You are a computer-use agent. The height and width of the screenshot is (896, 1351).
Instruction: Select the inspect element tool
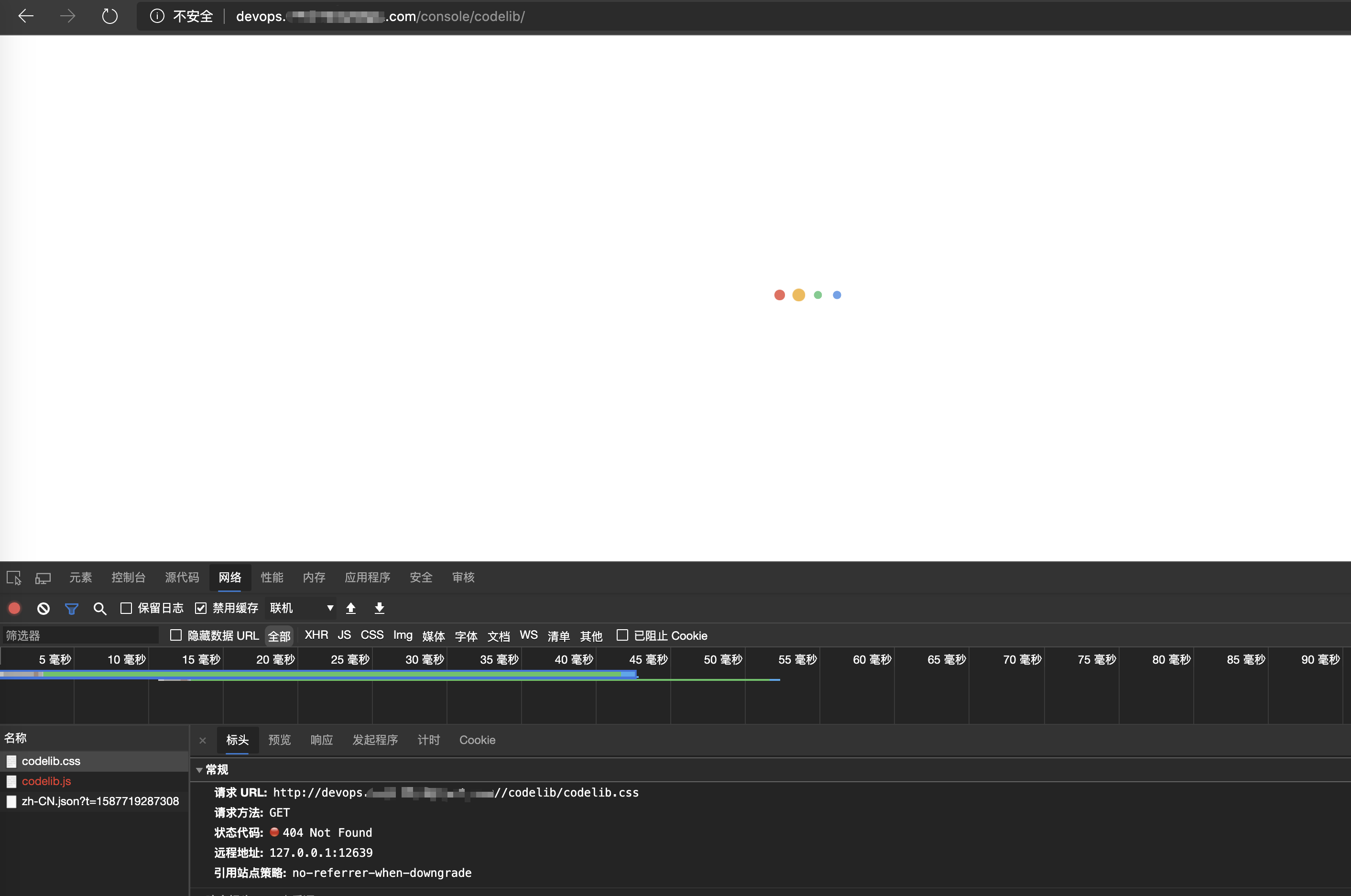14,578
